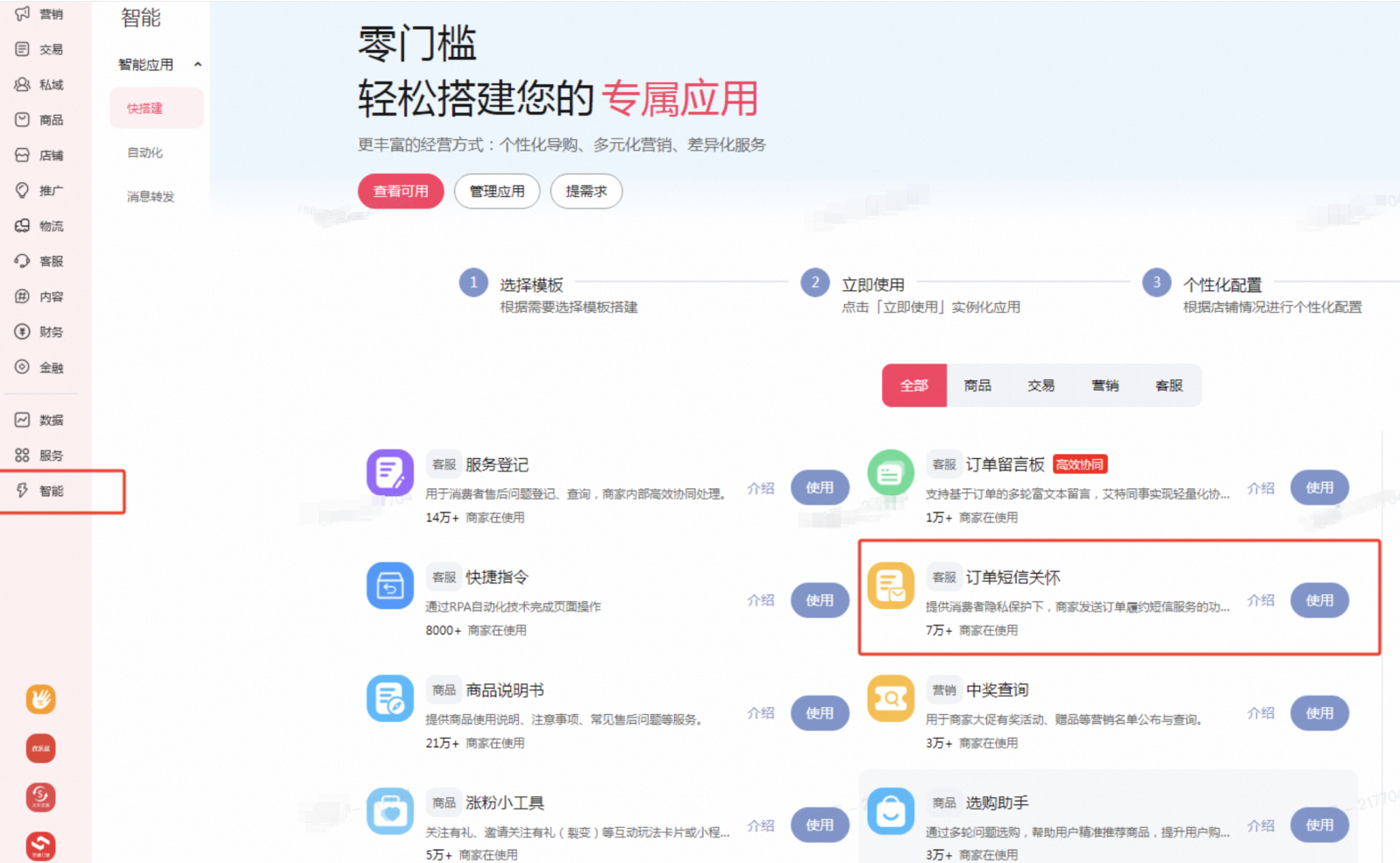
Task: Click the 中奖查询 title text
Action: pyautogui.click(x=998, y=690)
